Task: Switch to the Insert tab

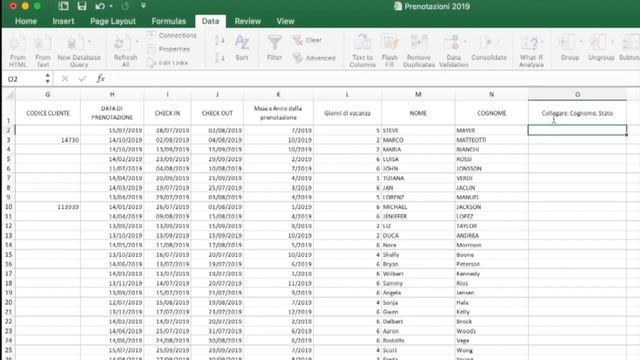Action: 63,21
